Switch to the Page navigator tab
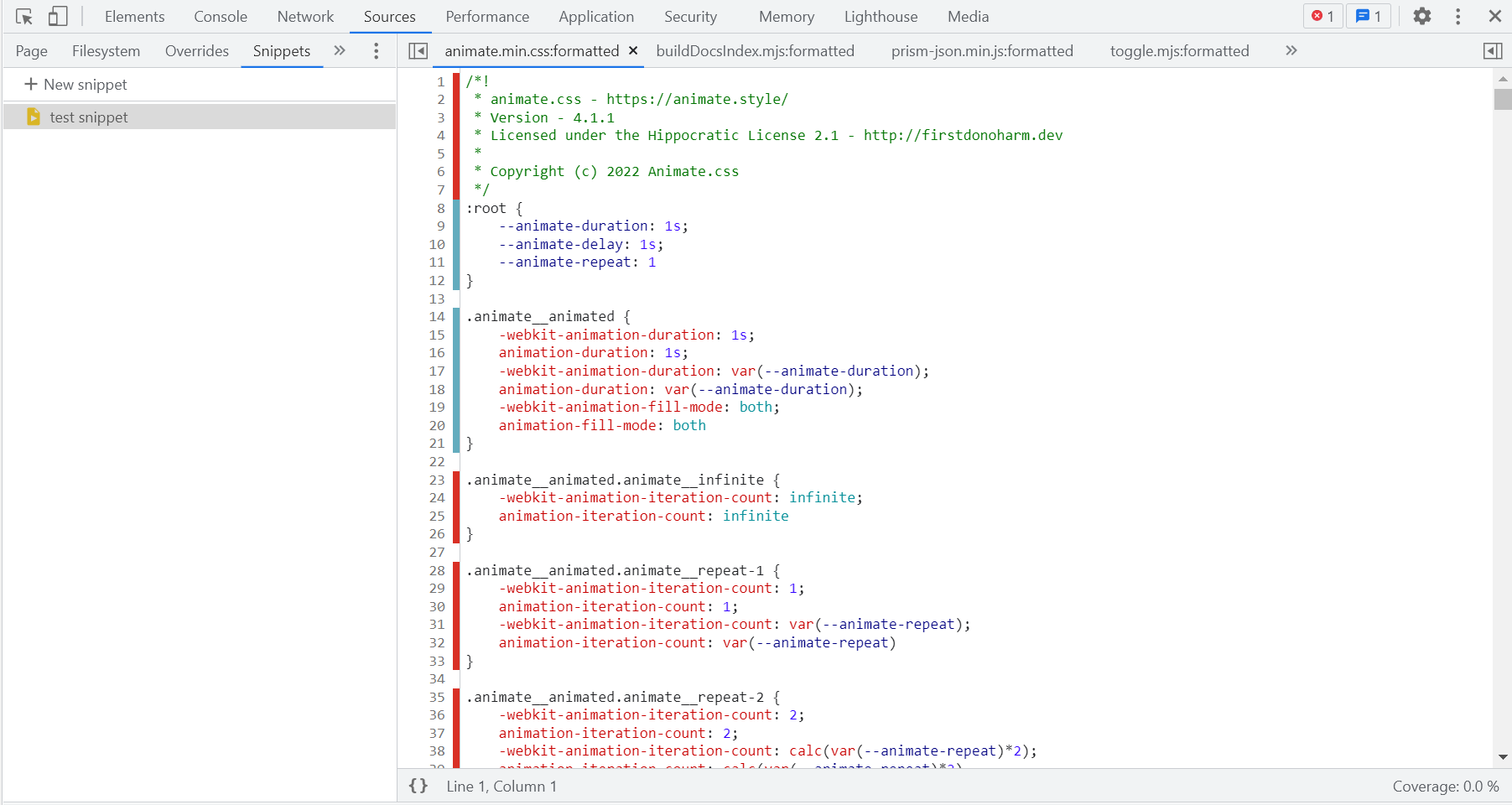The width and height of the screenshot is (1512, 805). pyautogui.click(x=32, y=51)
